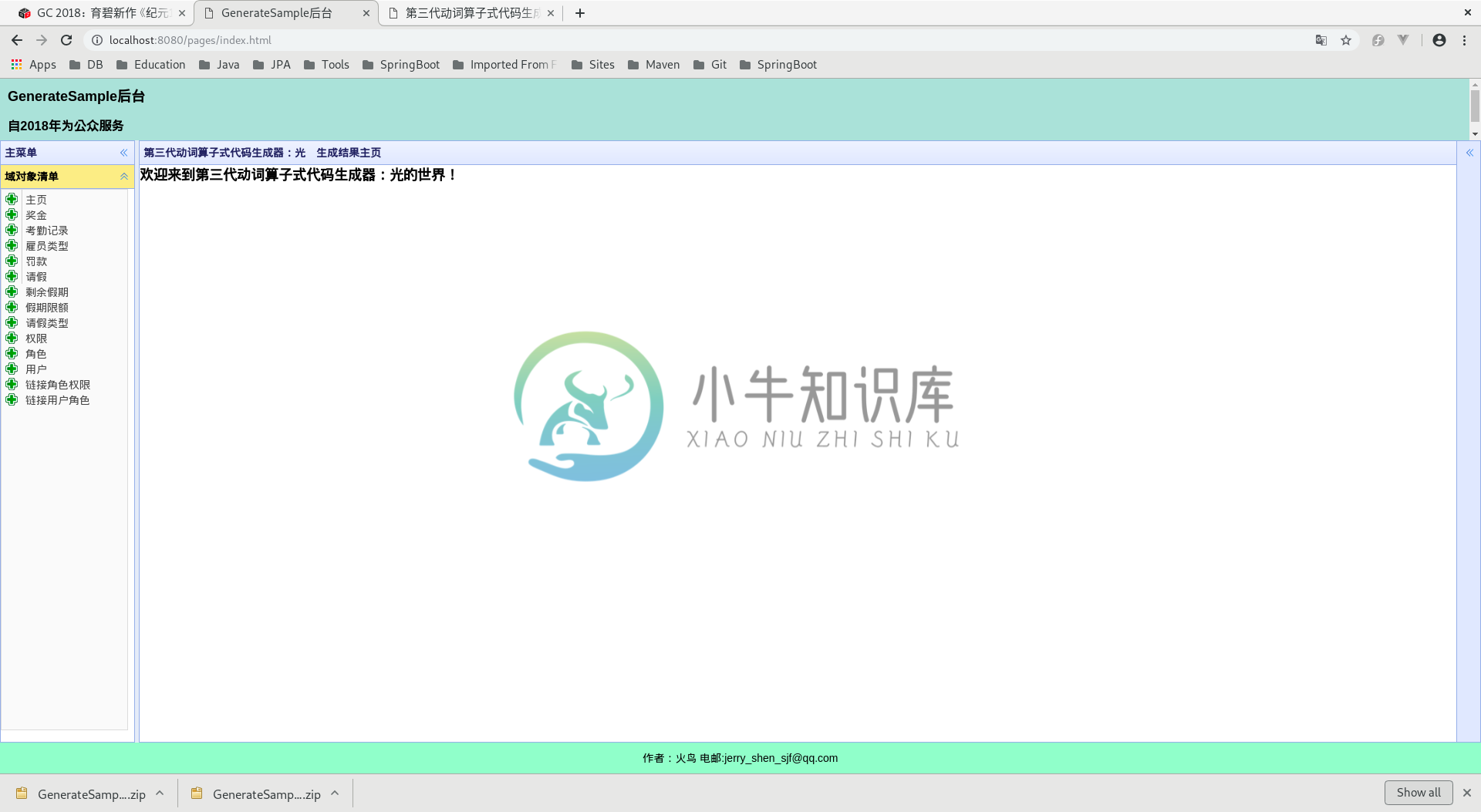Open 假期限额 from the sidebar list
Viewport: 1481px width, 812px height.
click(x=47, y=308)
